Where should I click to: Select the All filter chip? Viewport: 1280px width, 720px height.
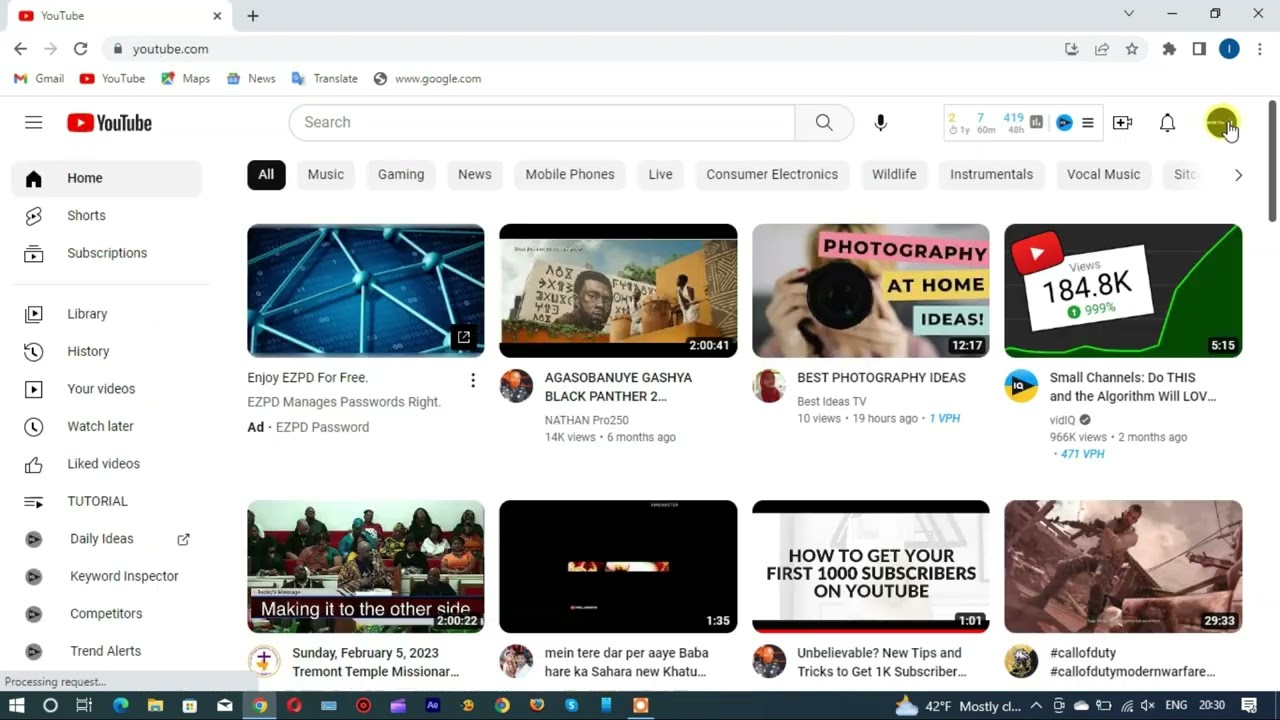tap(266, 174)
